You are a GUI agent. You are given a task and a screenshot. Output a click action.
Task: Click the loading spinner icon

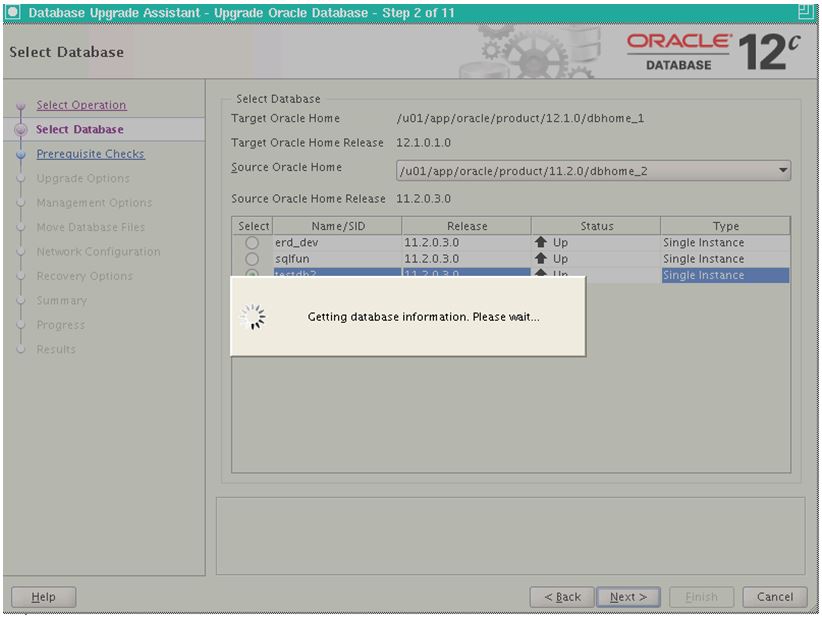pos(253,317)
